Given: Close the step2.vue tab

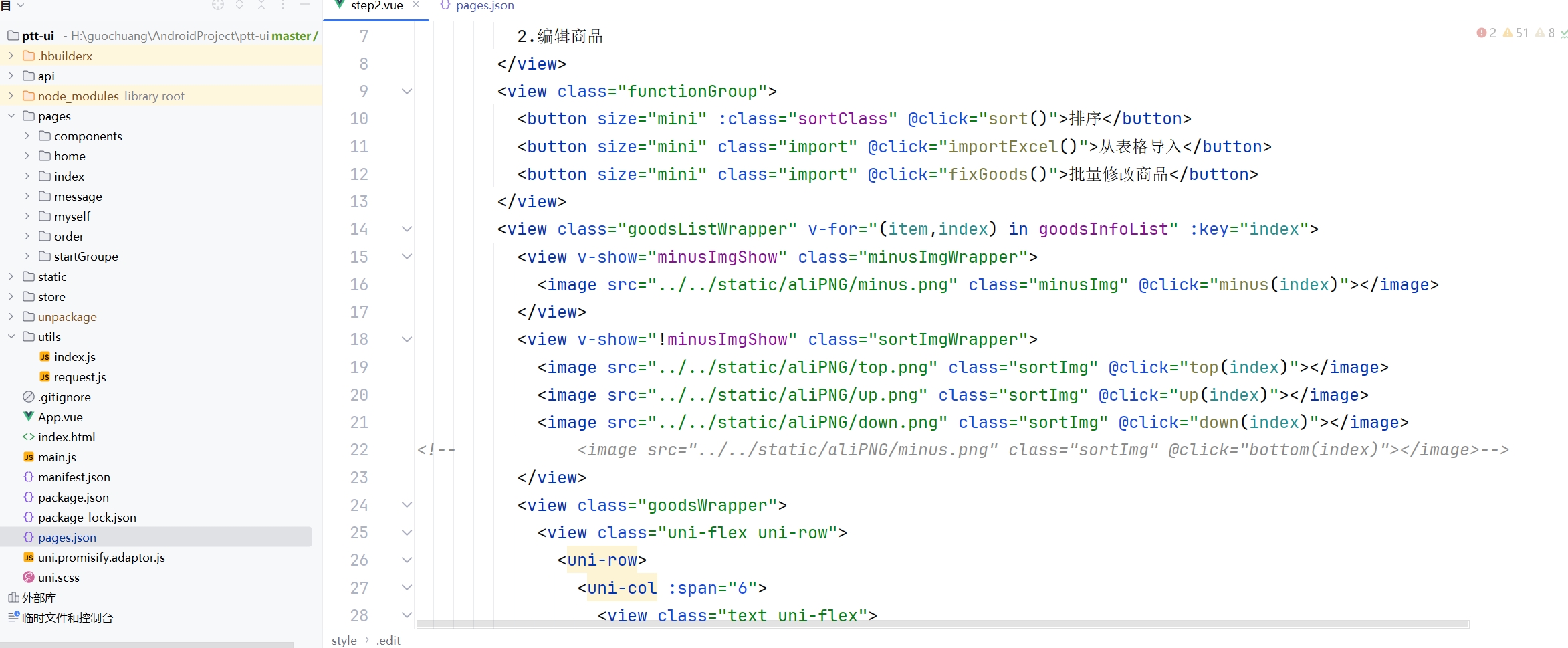Looking at the screenshot, I should point(416,5).
